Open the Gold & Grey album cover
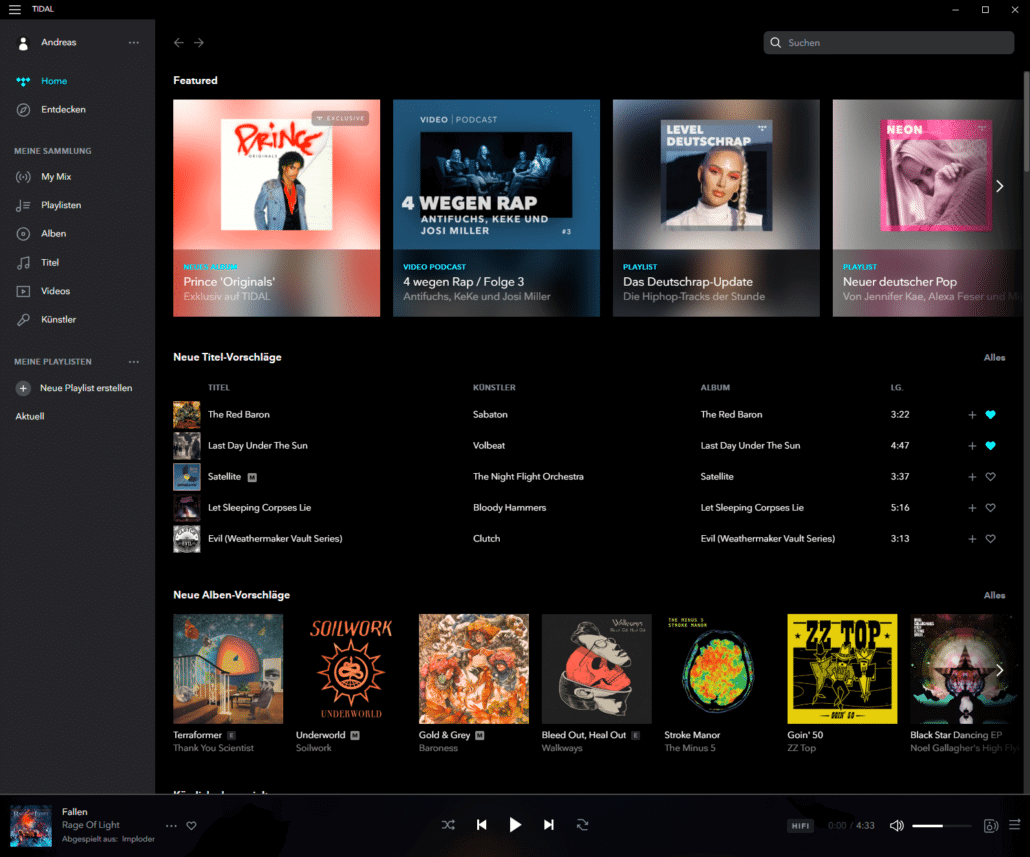 click(x=474, y=669)
